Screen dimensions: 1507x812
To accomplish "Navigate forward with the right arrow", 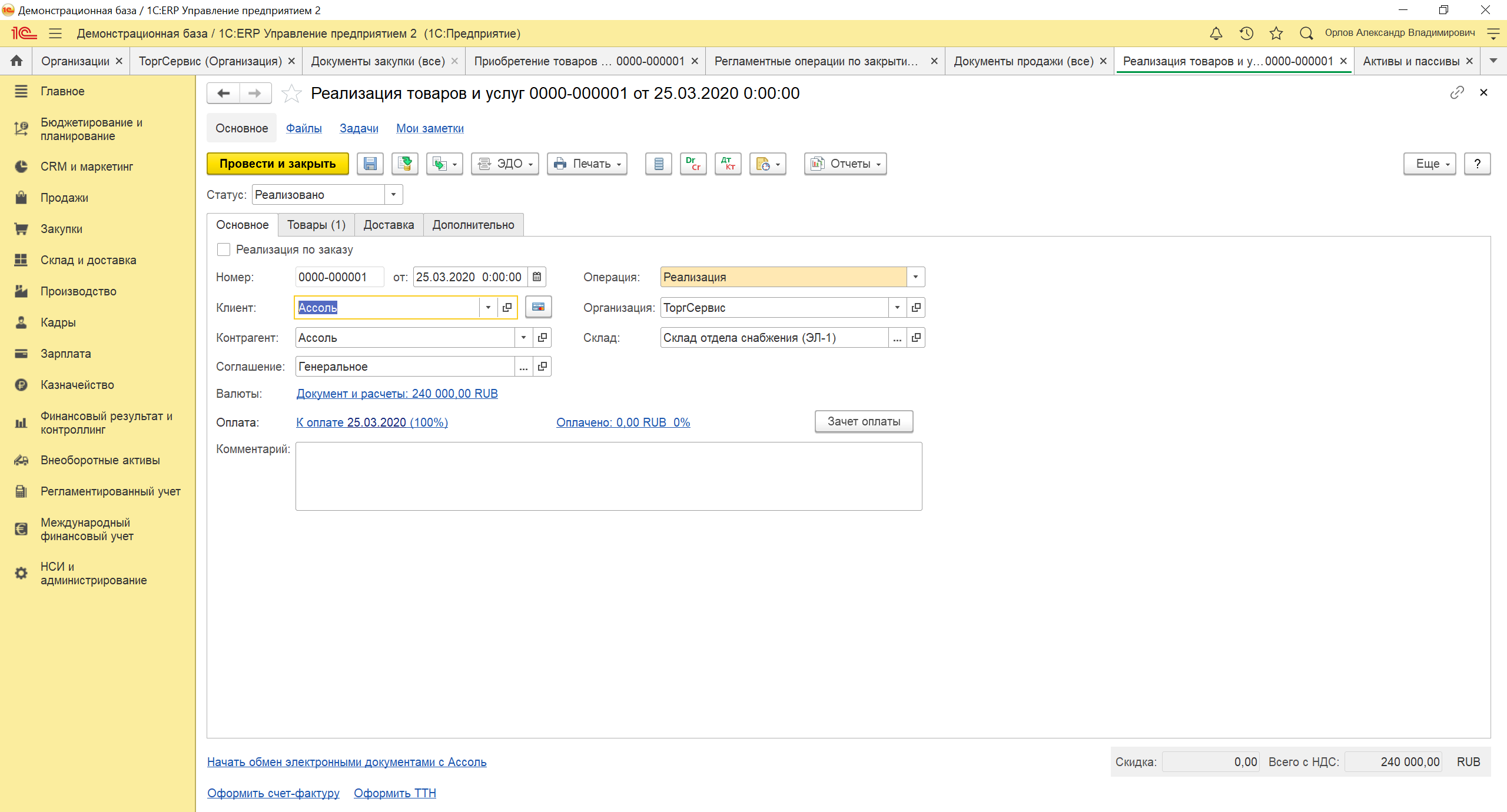I will 255,93.
